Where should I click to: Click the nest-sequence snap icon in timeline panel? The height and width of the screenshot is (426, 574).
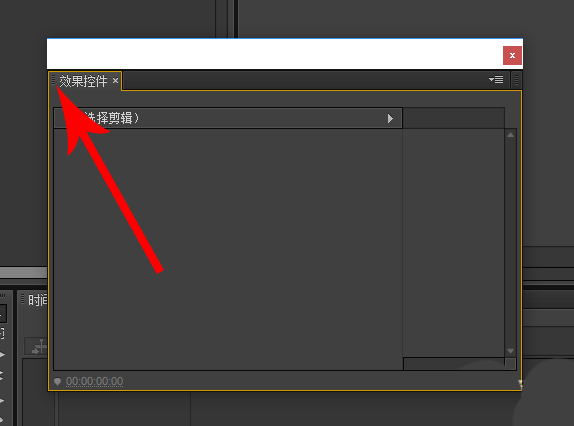click(39, 347)
